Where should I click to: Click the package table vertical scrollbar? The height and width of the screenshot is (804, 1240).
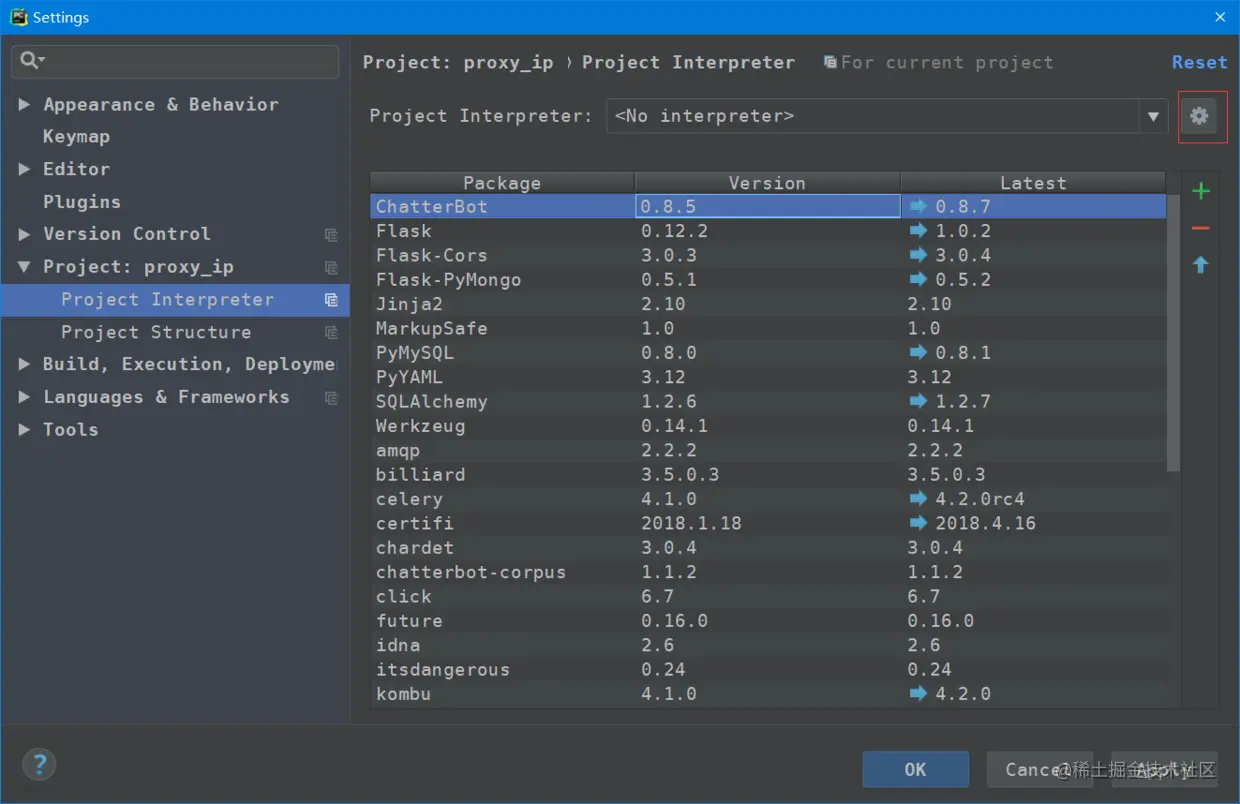(x=1173, y=332)
